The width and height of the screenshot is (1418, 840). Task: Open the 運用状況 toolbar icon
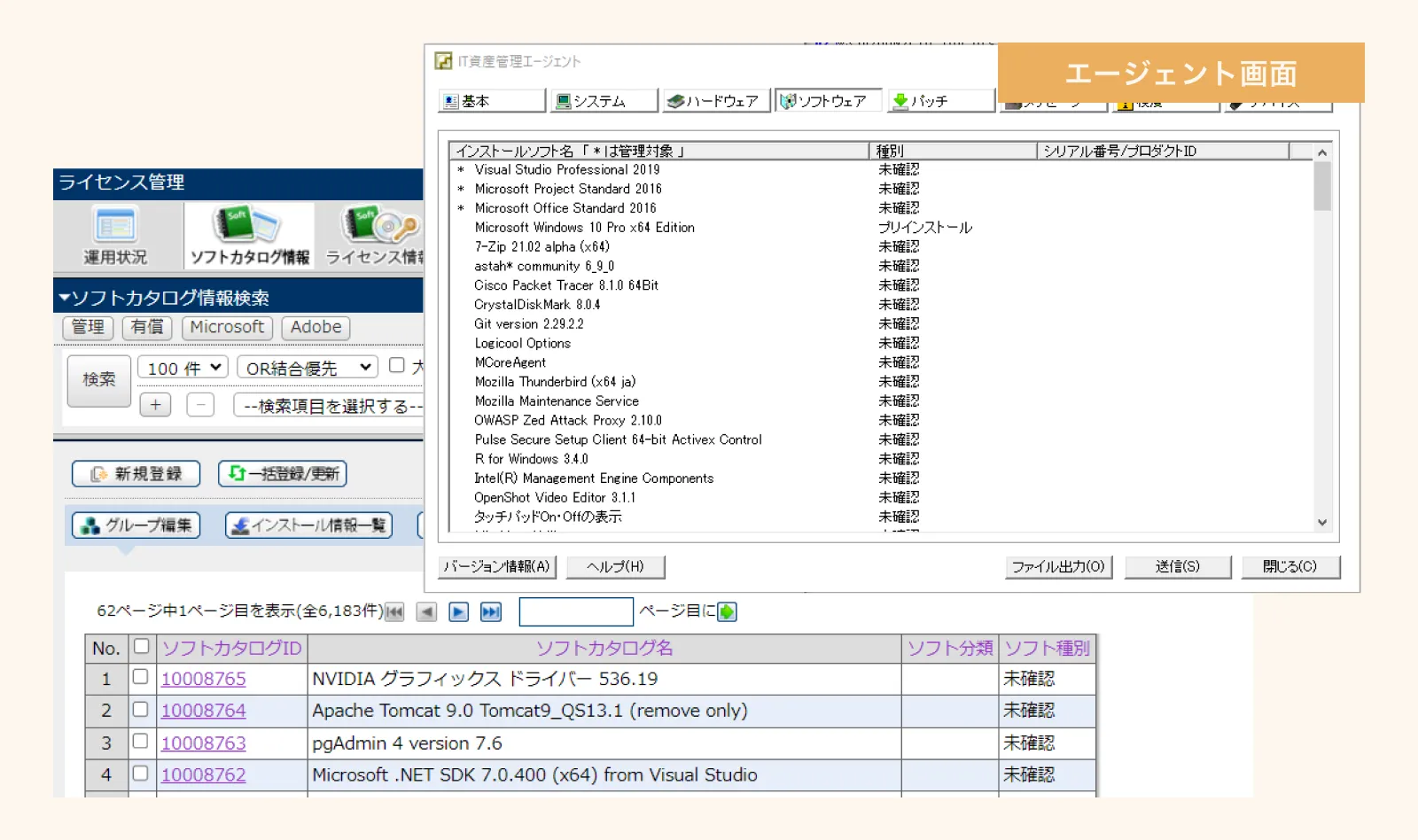pos(115,236)
